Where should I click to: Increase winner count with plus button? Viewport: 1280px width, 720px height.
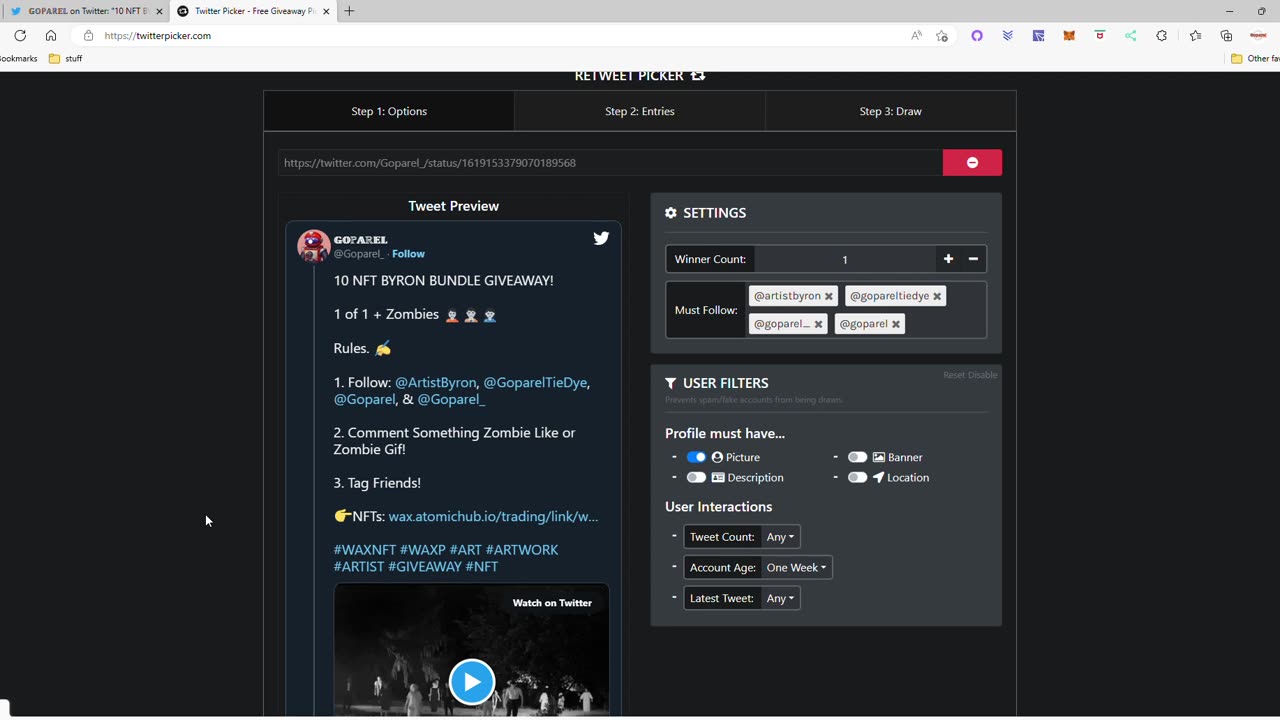coord(948,259)
